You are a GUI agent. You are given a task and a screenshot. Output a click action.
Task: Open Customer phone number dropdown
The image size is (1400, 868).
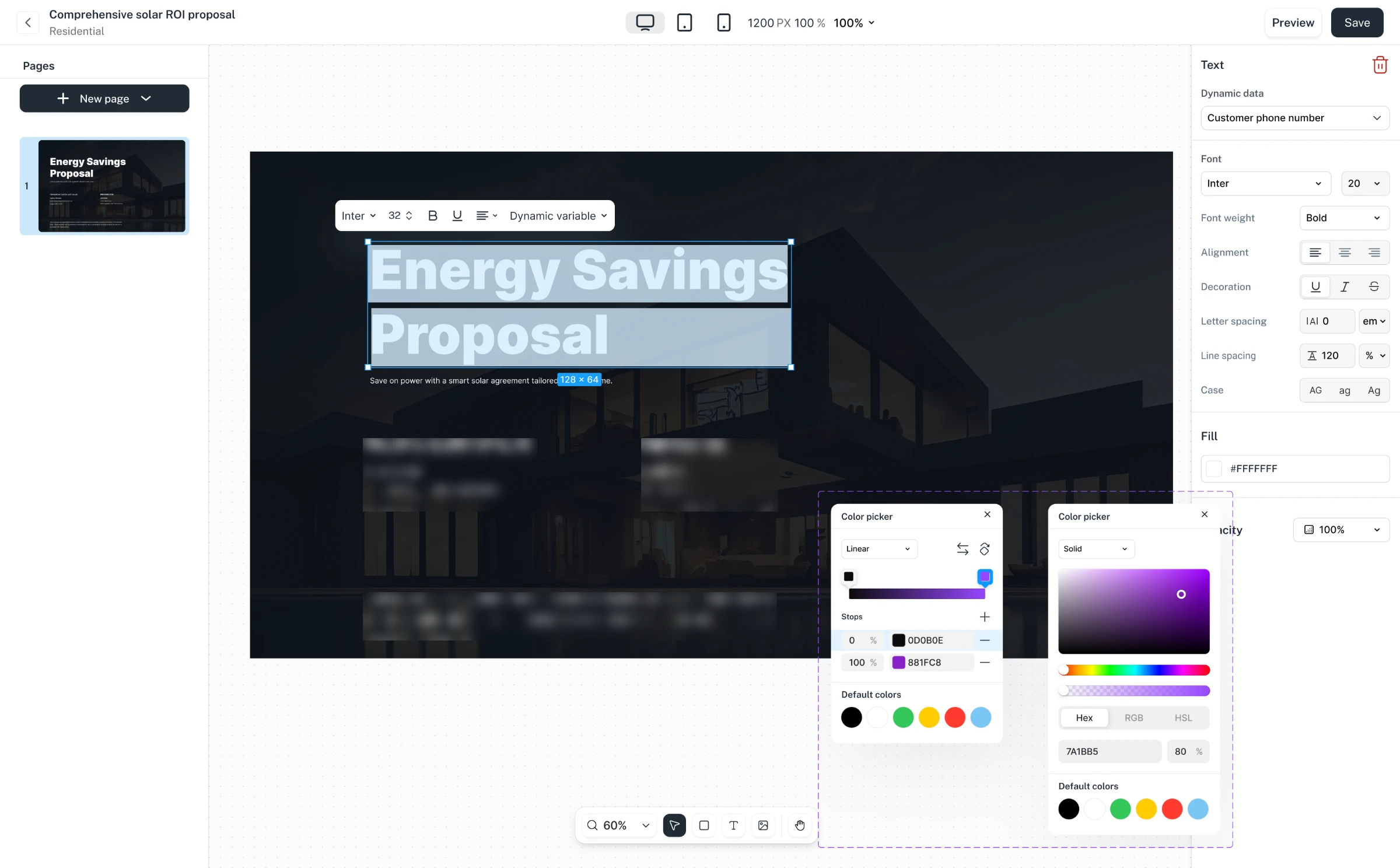point(1295,118)
